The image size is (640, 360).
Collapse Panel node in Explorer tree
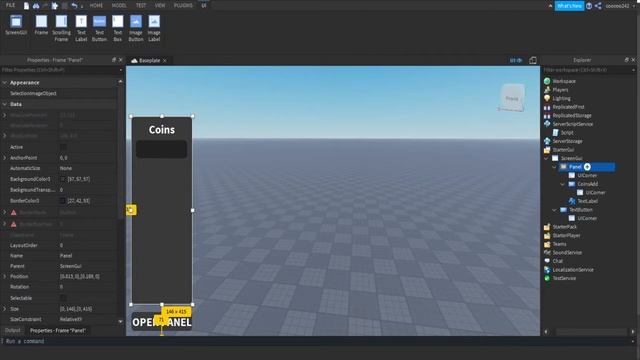(x=554, y=167)
